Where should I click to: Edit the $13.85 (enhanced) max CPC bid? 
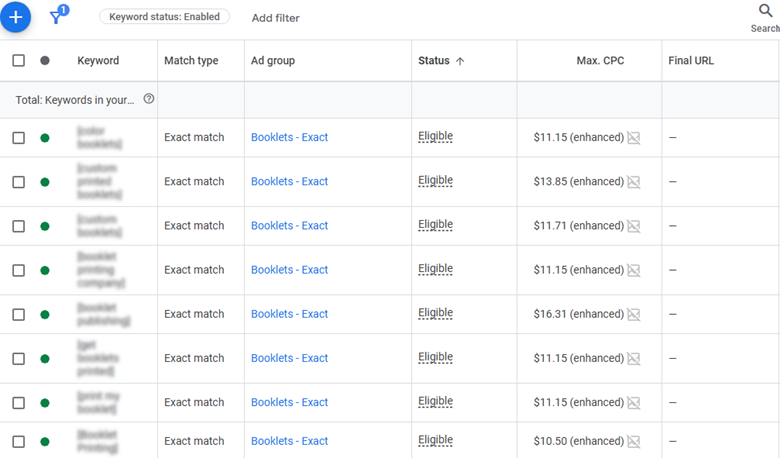tap(579, 182)
